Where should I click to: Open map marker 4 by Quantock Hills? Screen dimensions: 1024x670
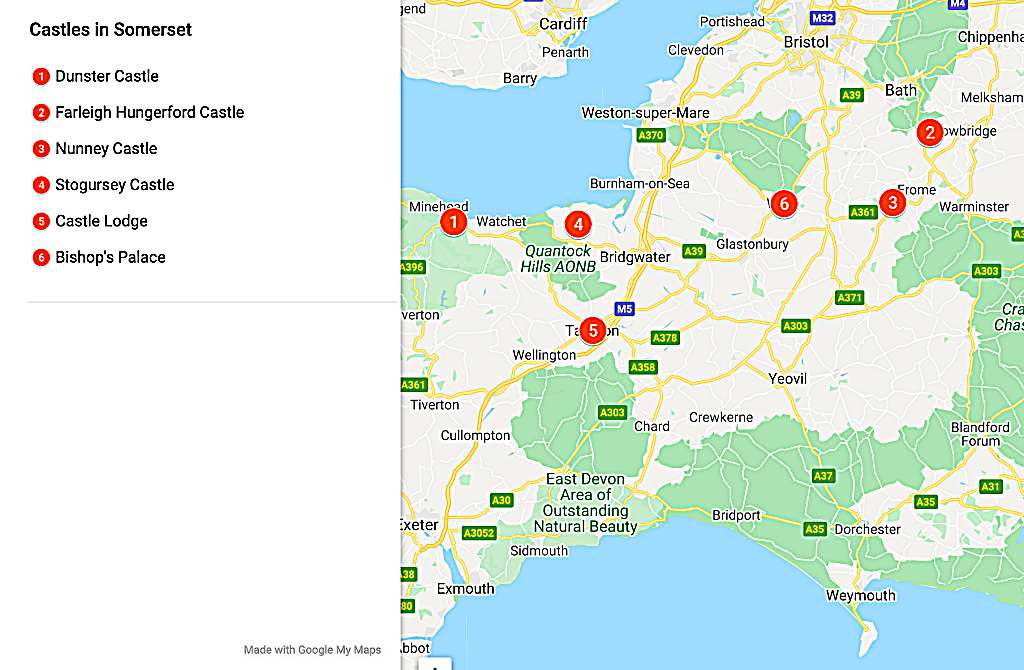click(578, 224)
